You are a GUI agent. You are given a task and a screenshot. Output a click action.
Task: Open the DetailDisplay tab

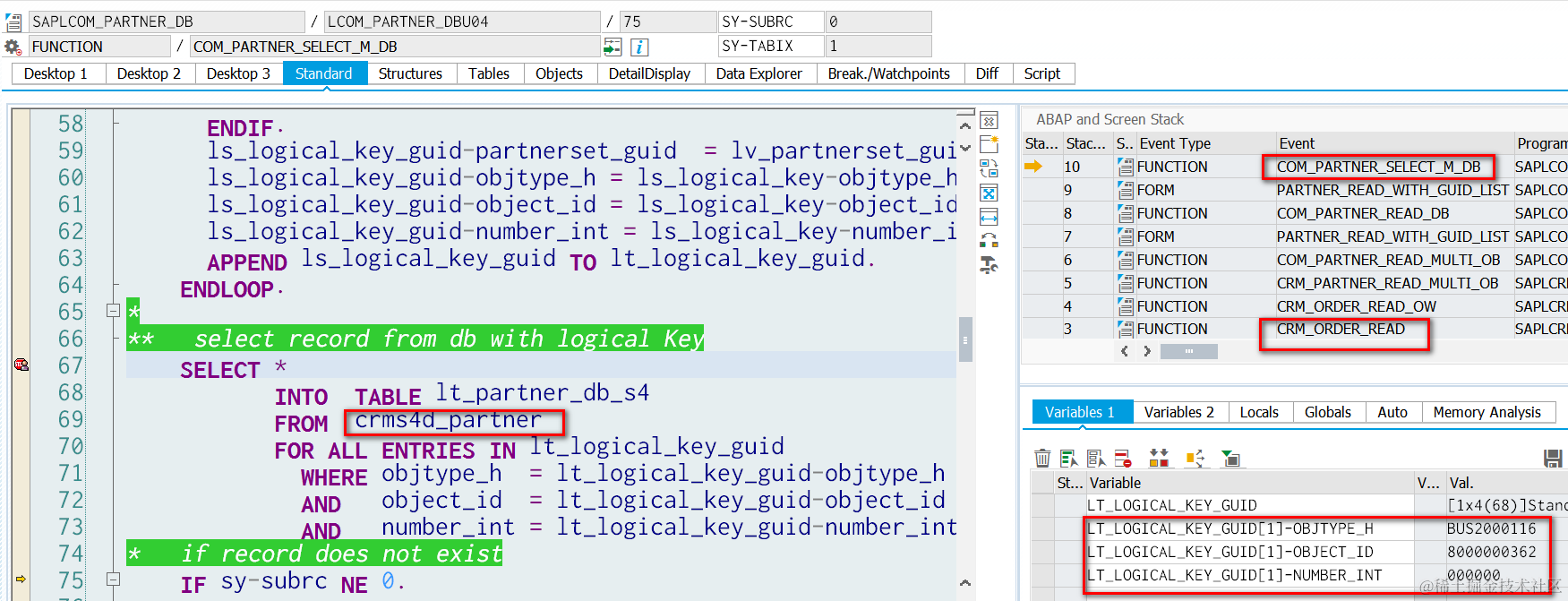[650, 73]
